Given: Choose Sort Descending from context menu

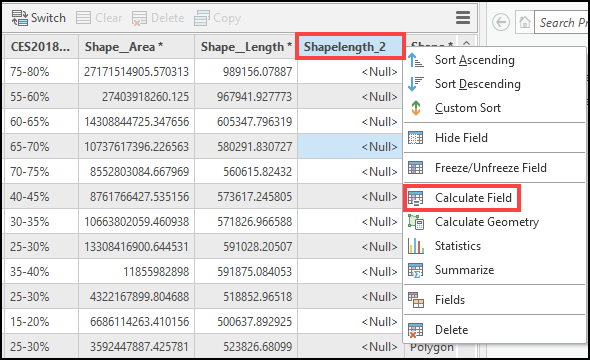Looking at the screenshot, I should (x=494, y=84).
